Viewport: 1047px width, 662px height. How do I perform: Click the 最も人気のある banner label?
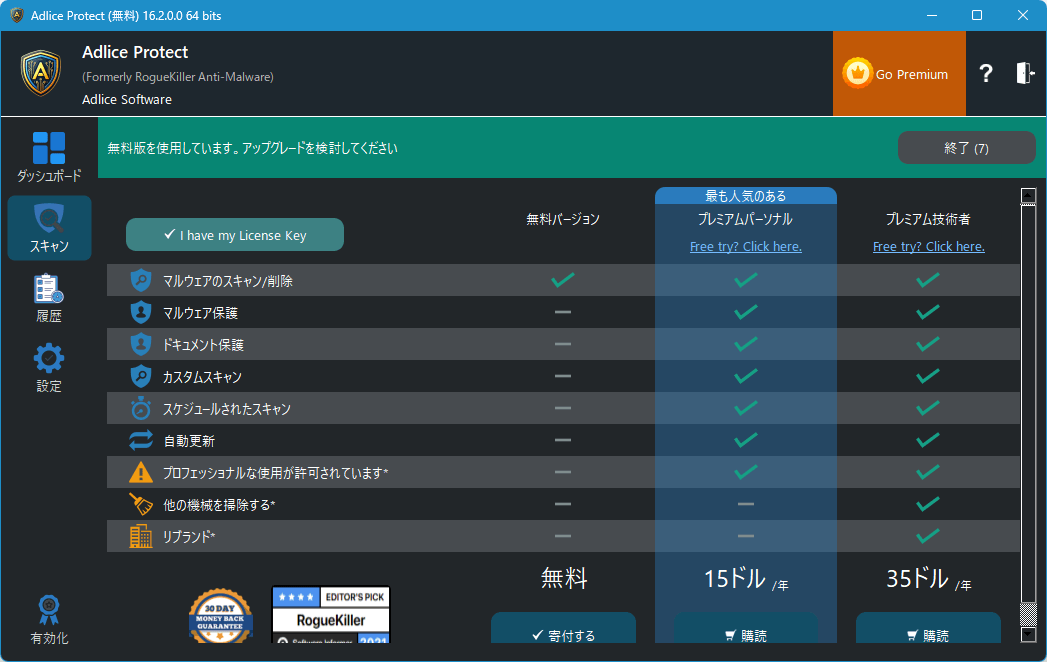pyautogui.click(x=746, y=196)
